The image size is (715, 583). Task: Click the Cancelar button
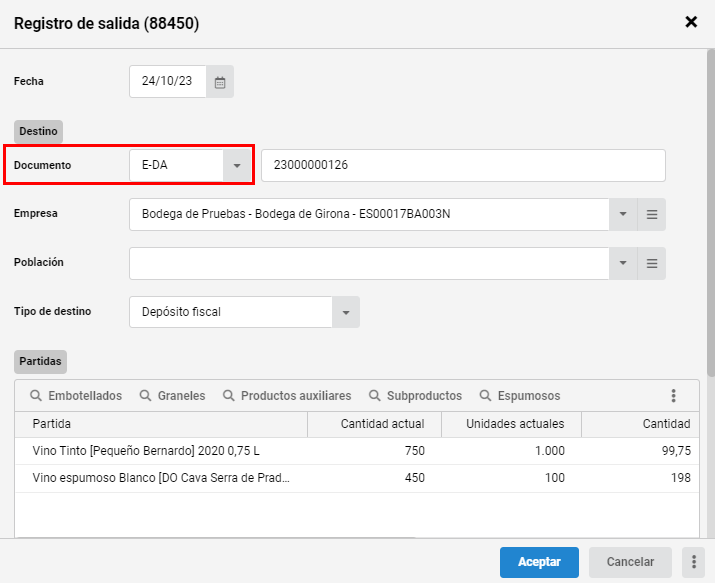(630, 562)
